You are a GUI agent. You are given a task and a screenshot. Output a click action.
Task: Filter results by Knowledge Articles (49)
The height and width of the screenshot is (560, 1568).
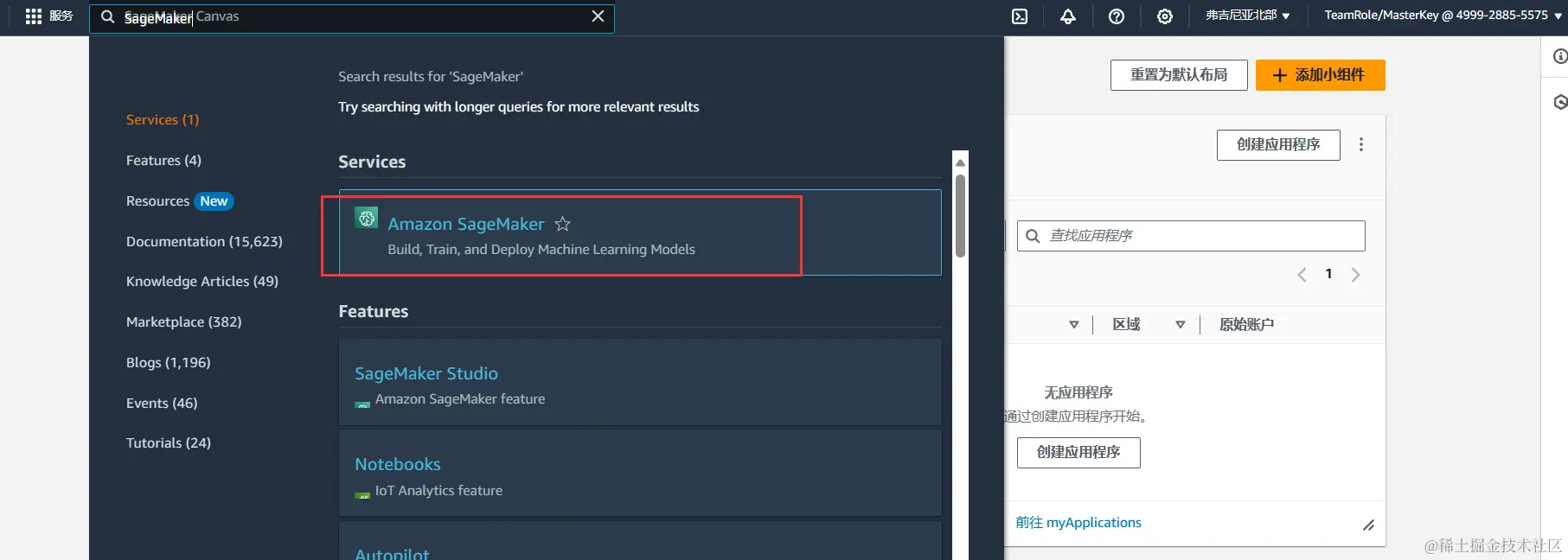tap(202, 281)
